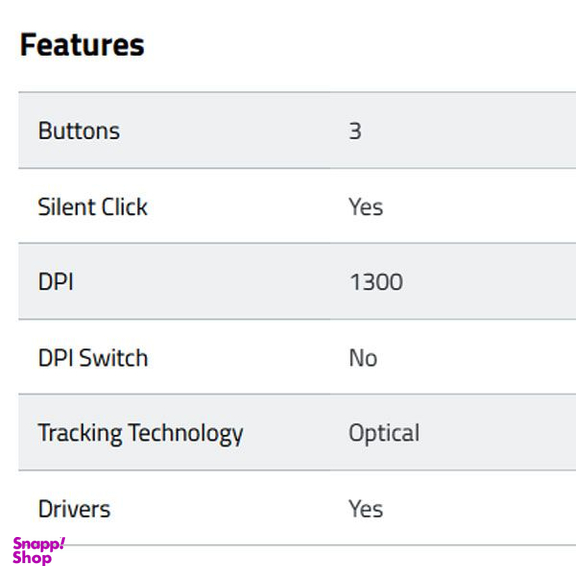The height and width of the screenshot is (576, 576).
Task: Click the 1300 DPI value
Action: (376, 282)
